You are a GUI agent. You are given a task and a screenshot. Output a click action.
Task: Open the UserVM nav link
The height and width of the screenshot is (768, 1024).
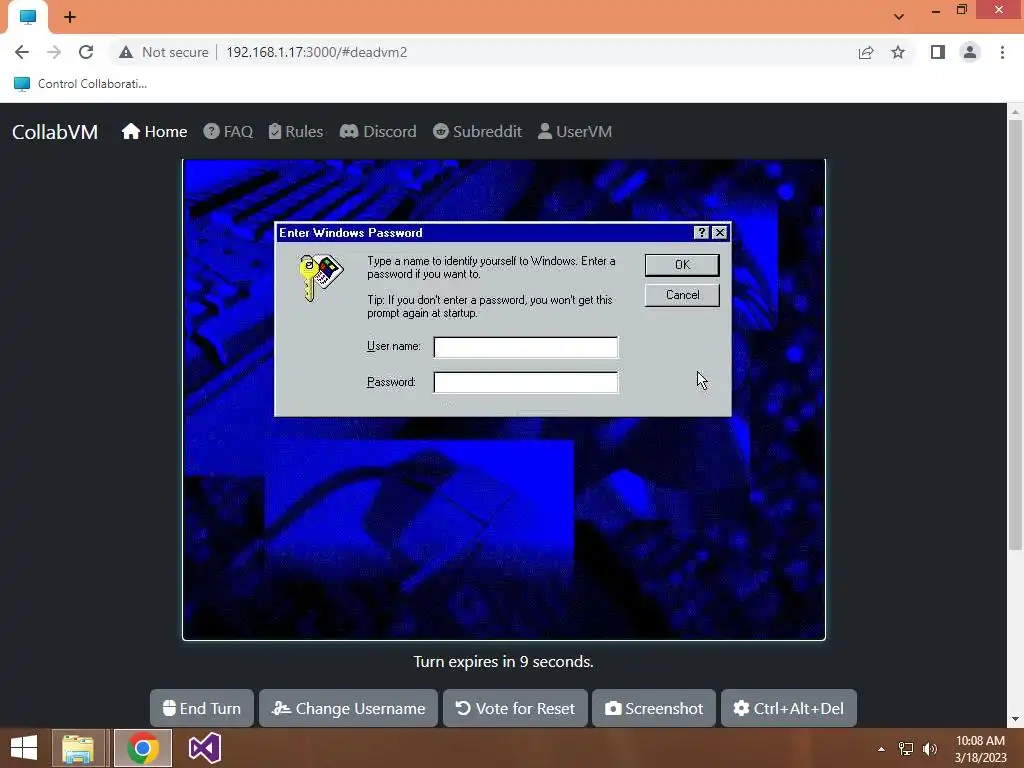(575, 132)
